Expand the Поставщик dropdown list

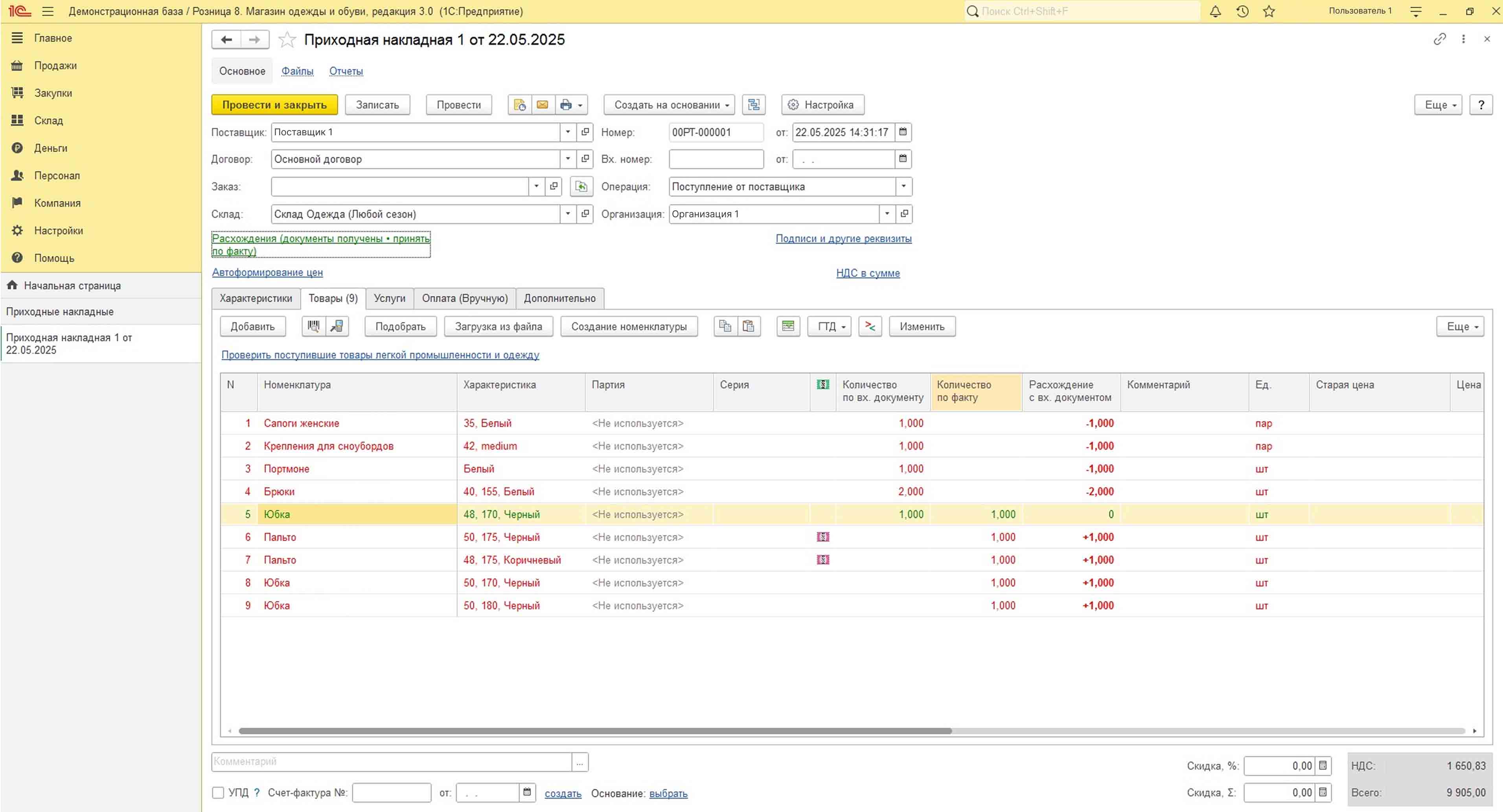pyautogui.click(x=568, y=132)
